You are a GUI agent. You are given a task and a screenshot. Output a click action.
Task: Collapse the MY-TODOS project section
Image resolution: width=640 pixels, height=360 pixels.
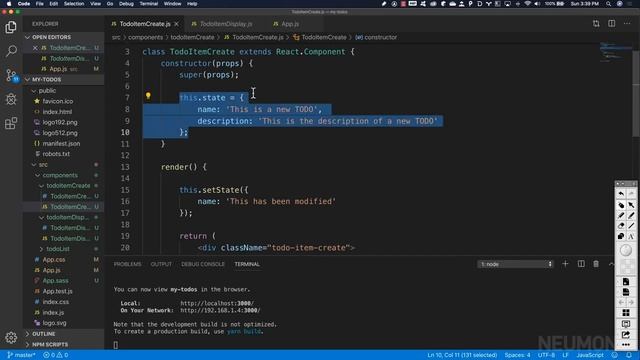(27, 80)
